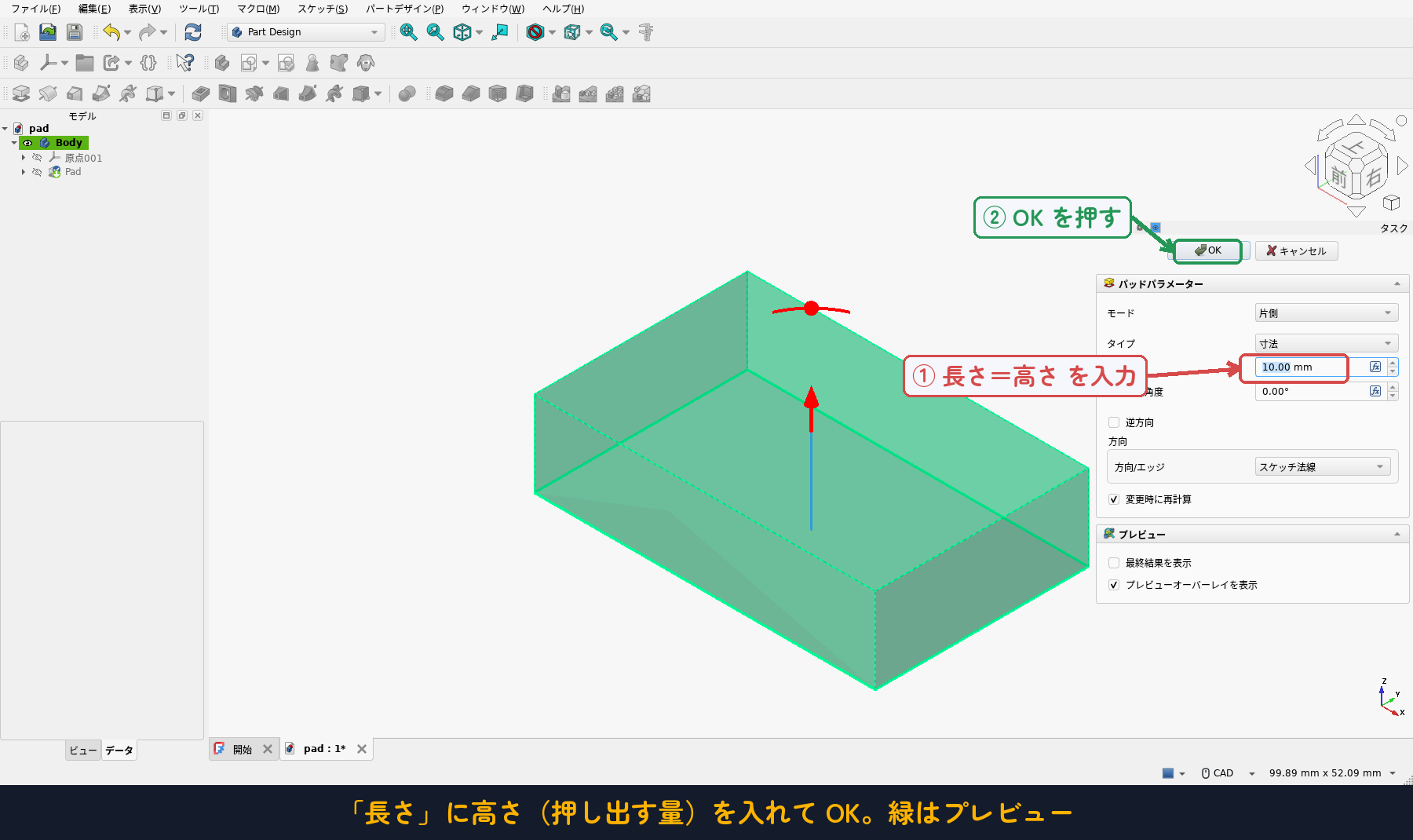Expand the Pad tree node
Screen dimensions: 1413x840
point(24,172)
